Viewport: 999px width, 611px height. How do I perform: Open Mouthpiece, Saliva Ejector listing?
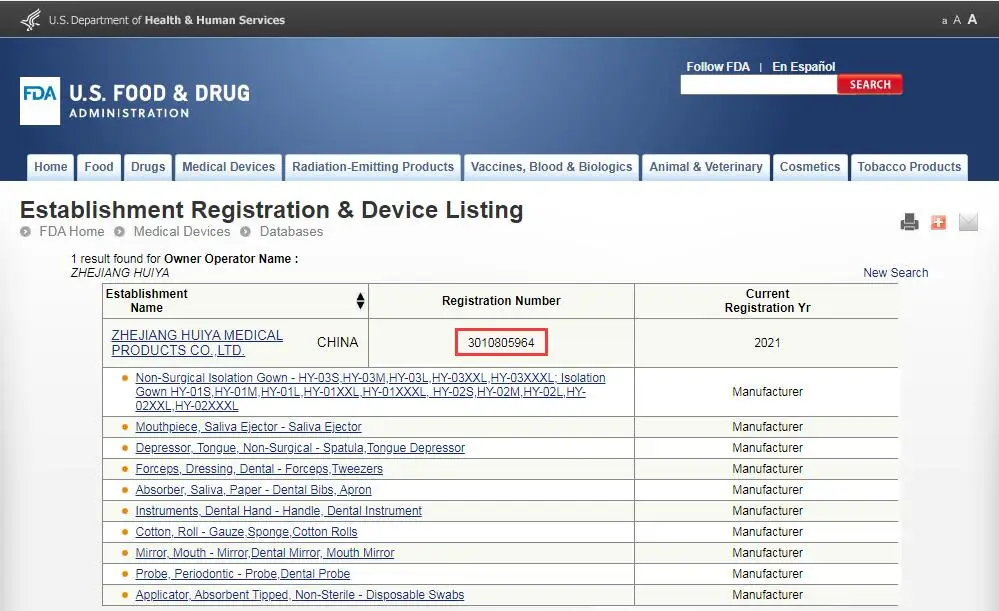click(x=248, y=427)
